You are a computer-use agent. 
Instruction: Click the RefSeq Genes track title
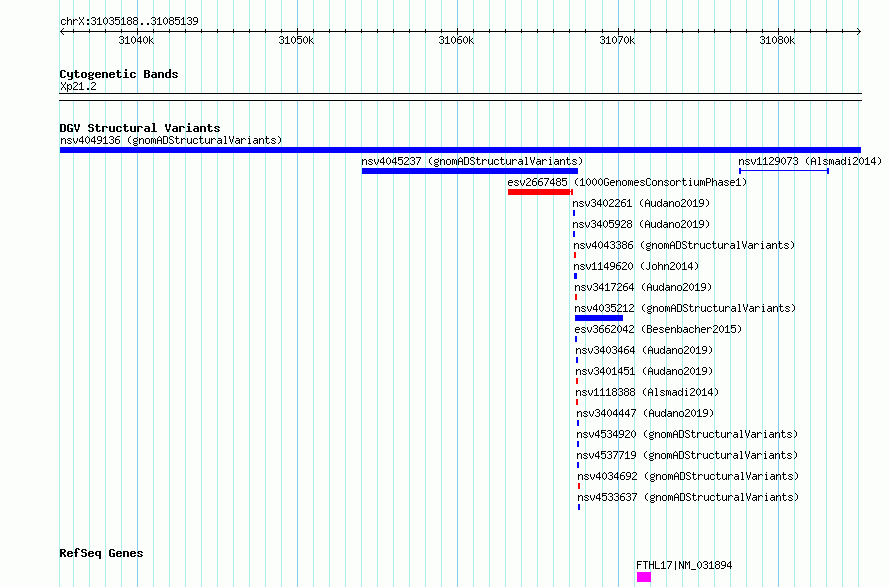[x=101, y=554]
